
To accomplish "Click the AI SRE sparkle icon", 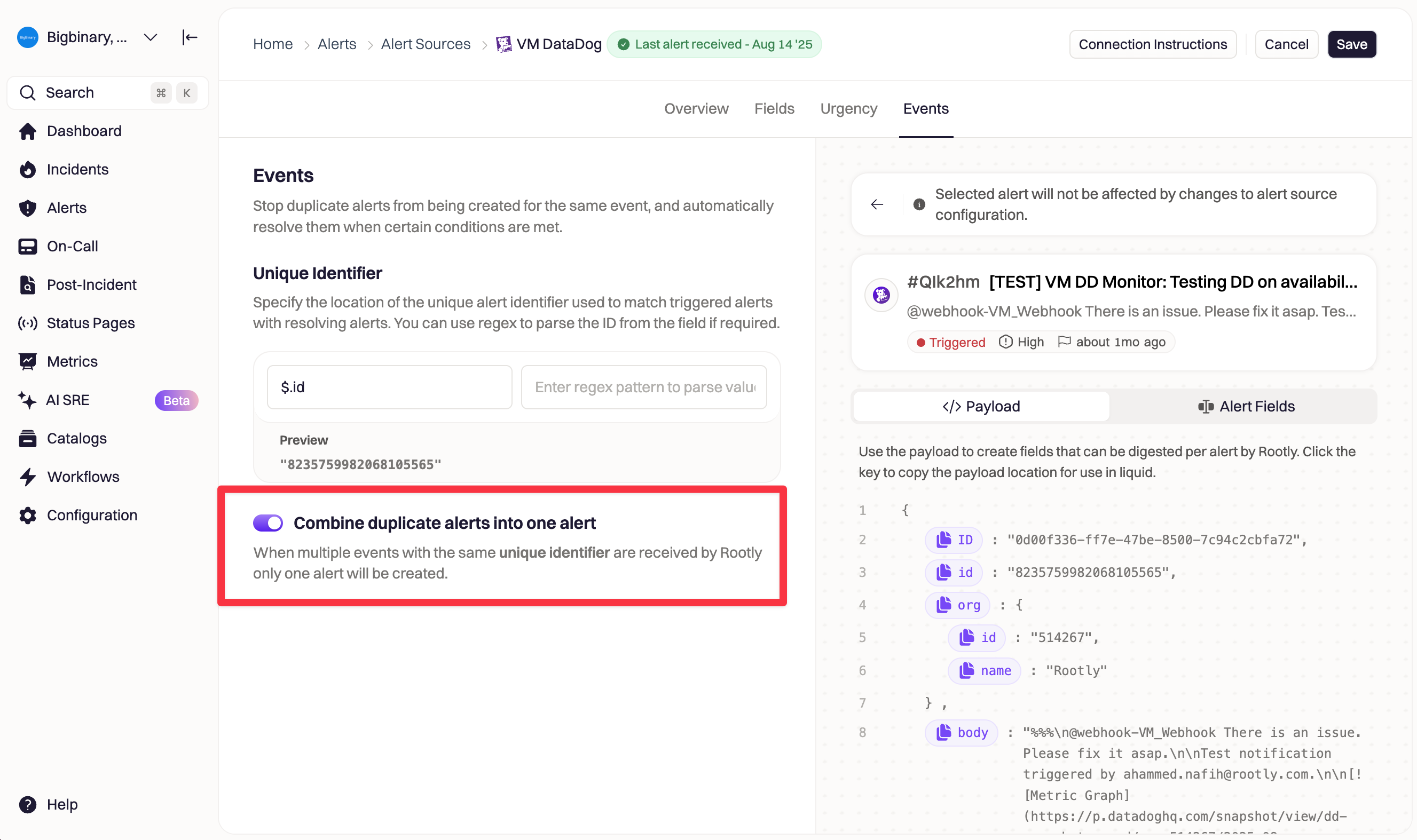I will coord(27,400).
